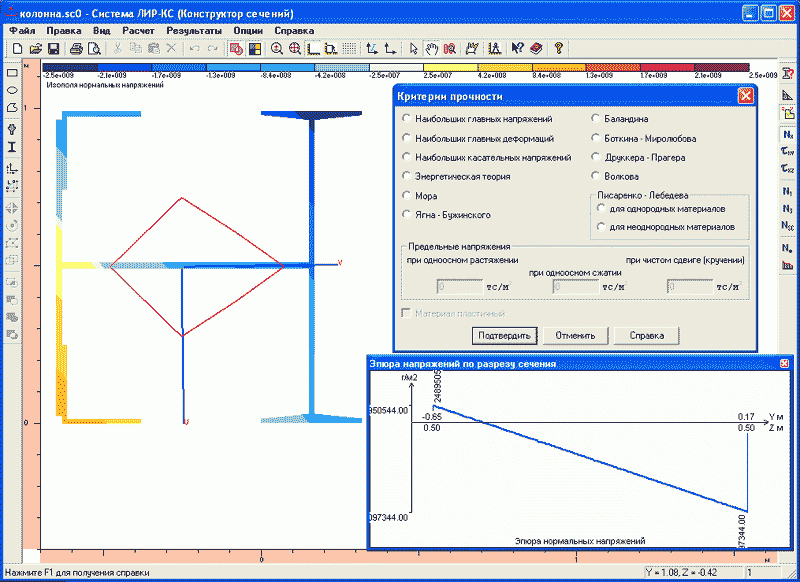Select the I-beam profile tool
800x582 pixels.
tap(12, 147)
